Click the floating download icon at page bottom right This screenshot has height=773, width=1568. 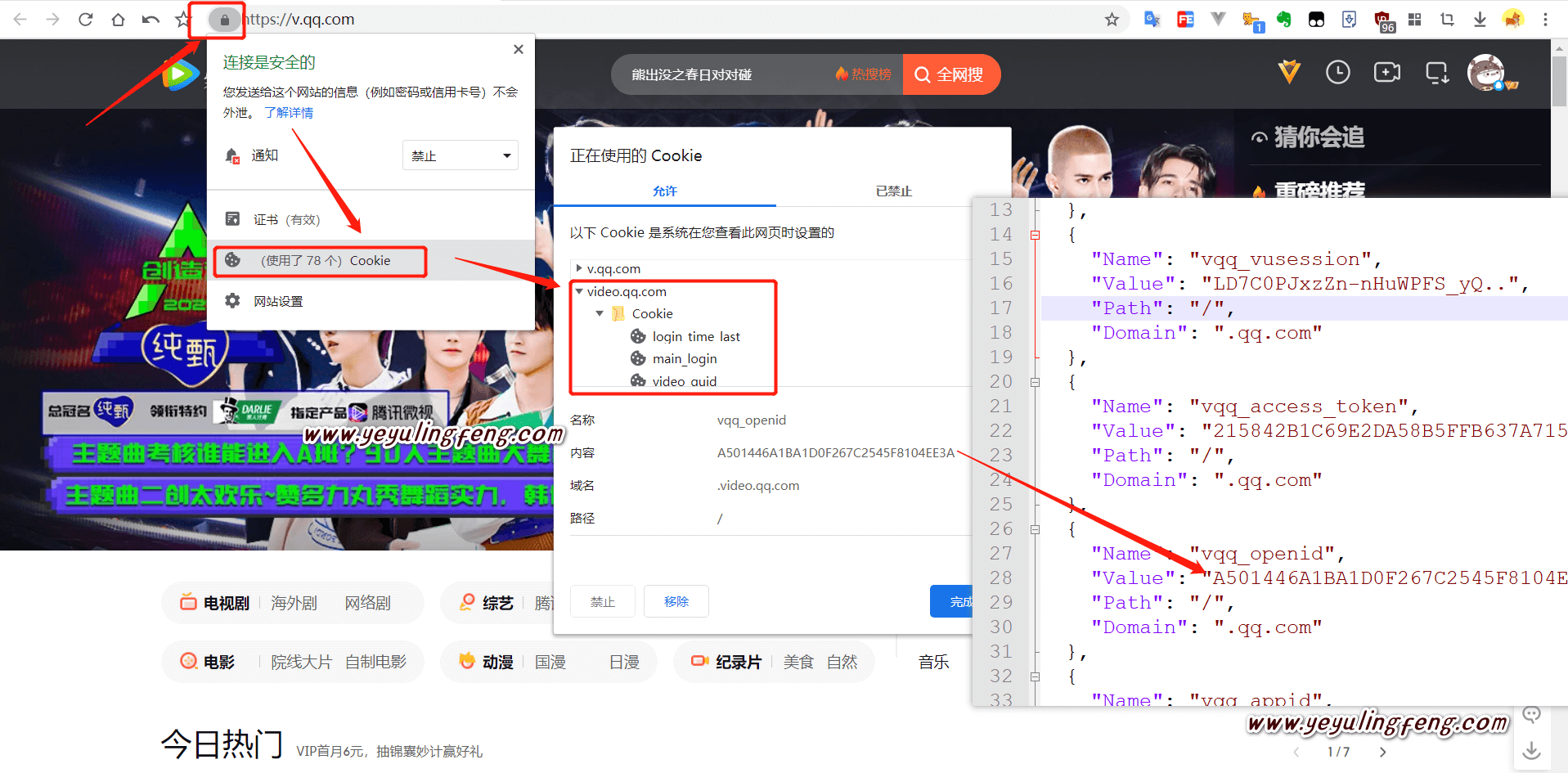click(x=1532, y=750)
